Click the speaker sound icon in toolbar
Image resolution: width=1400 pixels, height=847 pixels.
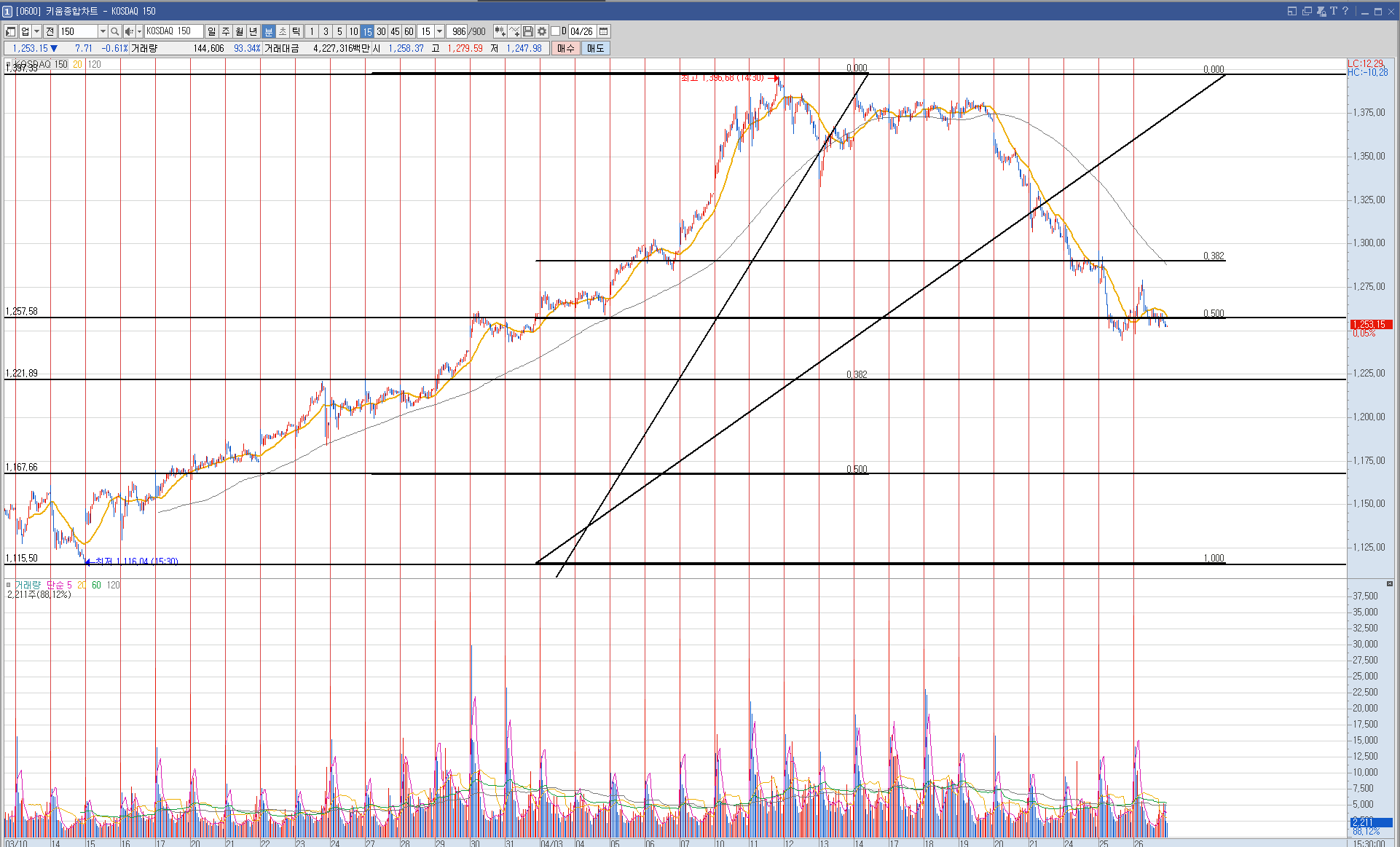point(128,31)
